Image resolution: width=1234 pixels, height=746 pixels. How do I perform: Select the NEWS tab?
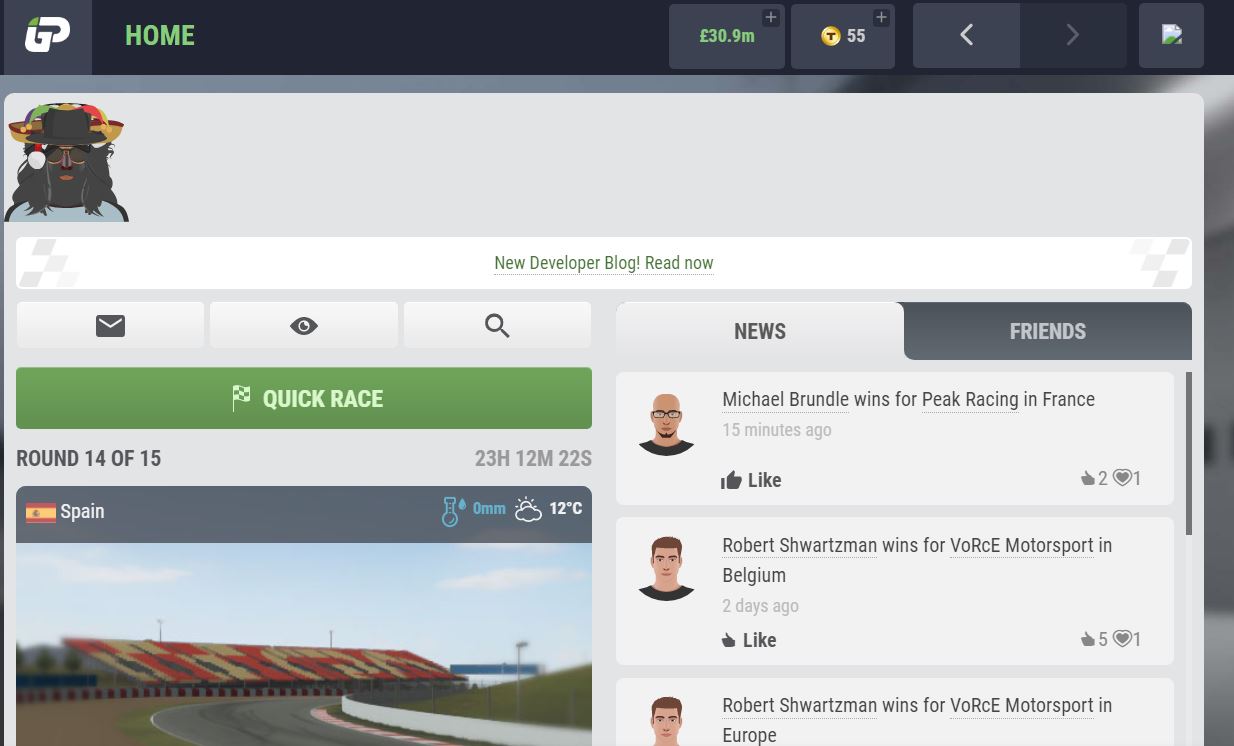760,331
